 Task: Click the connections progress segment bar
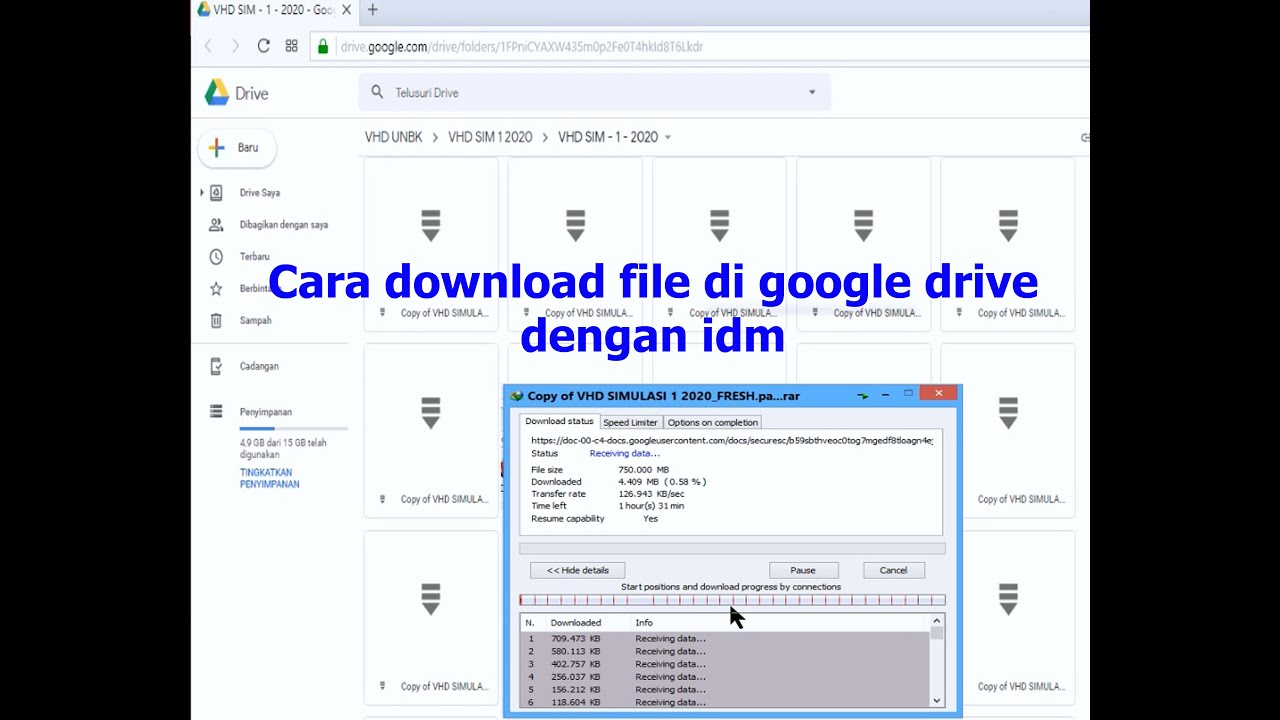[732, 600]
